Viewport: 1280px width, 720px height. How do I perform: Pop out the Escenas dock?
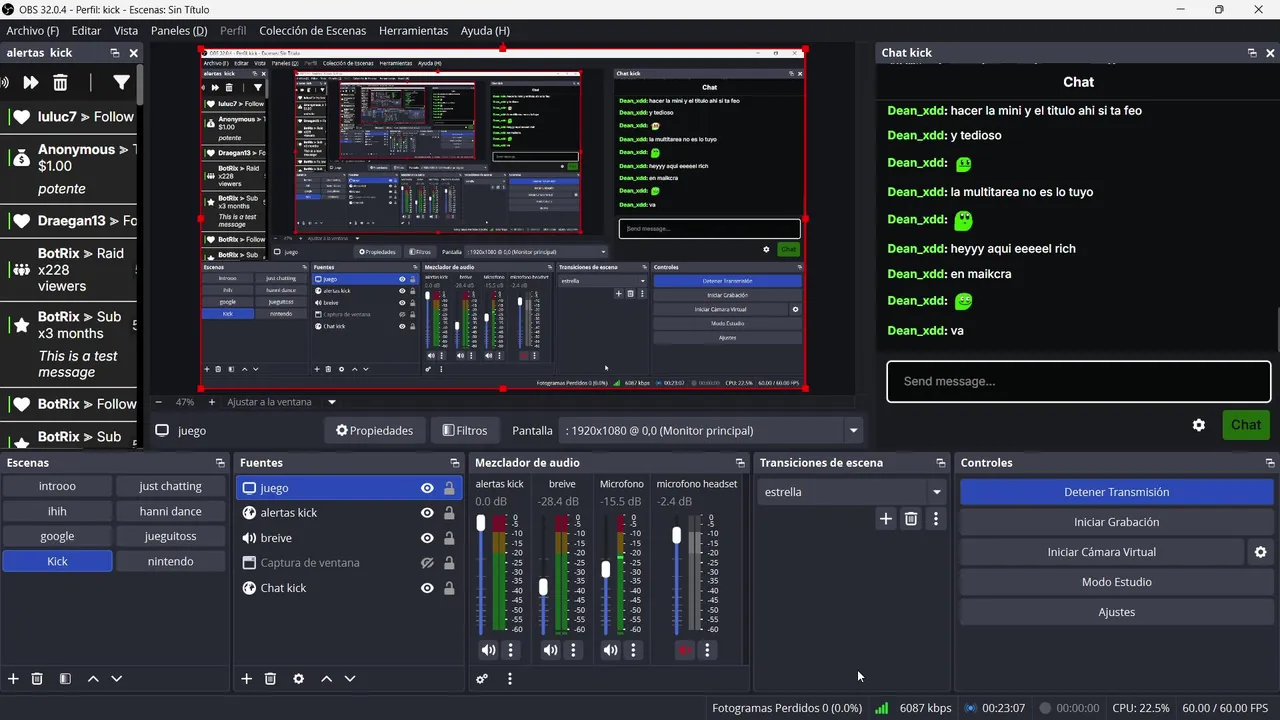point(220,463)
